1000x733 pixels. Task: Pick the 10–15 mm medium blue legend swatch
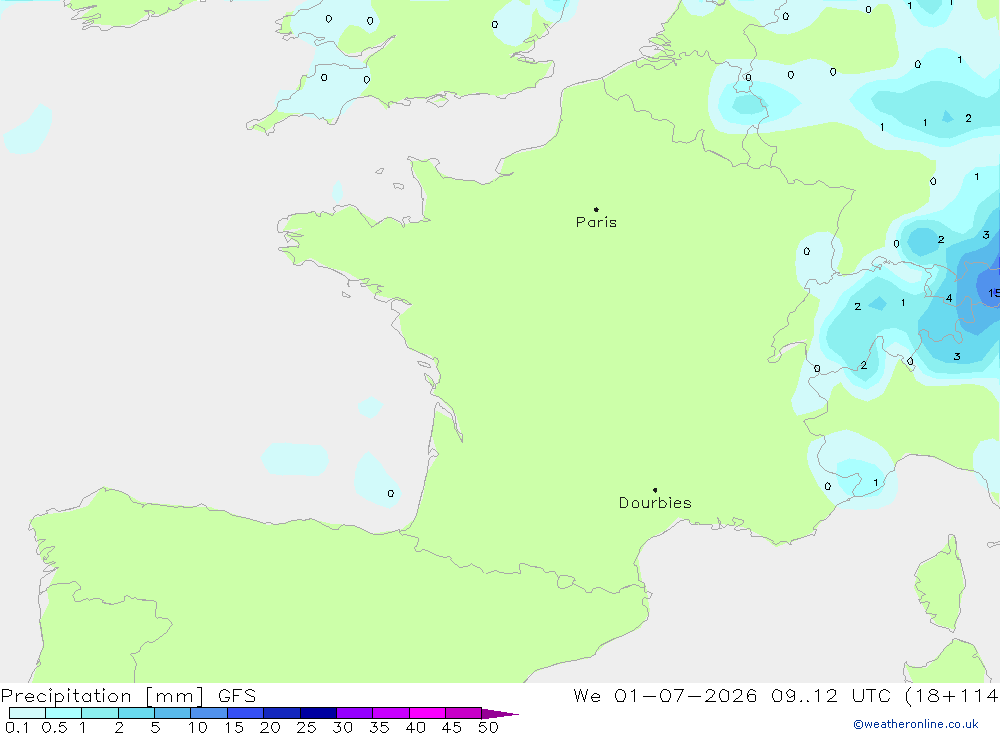tap(209, 713)
